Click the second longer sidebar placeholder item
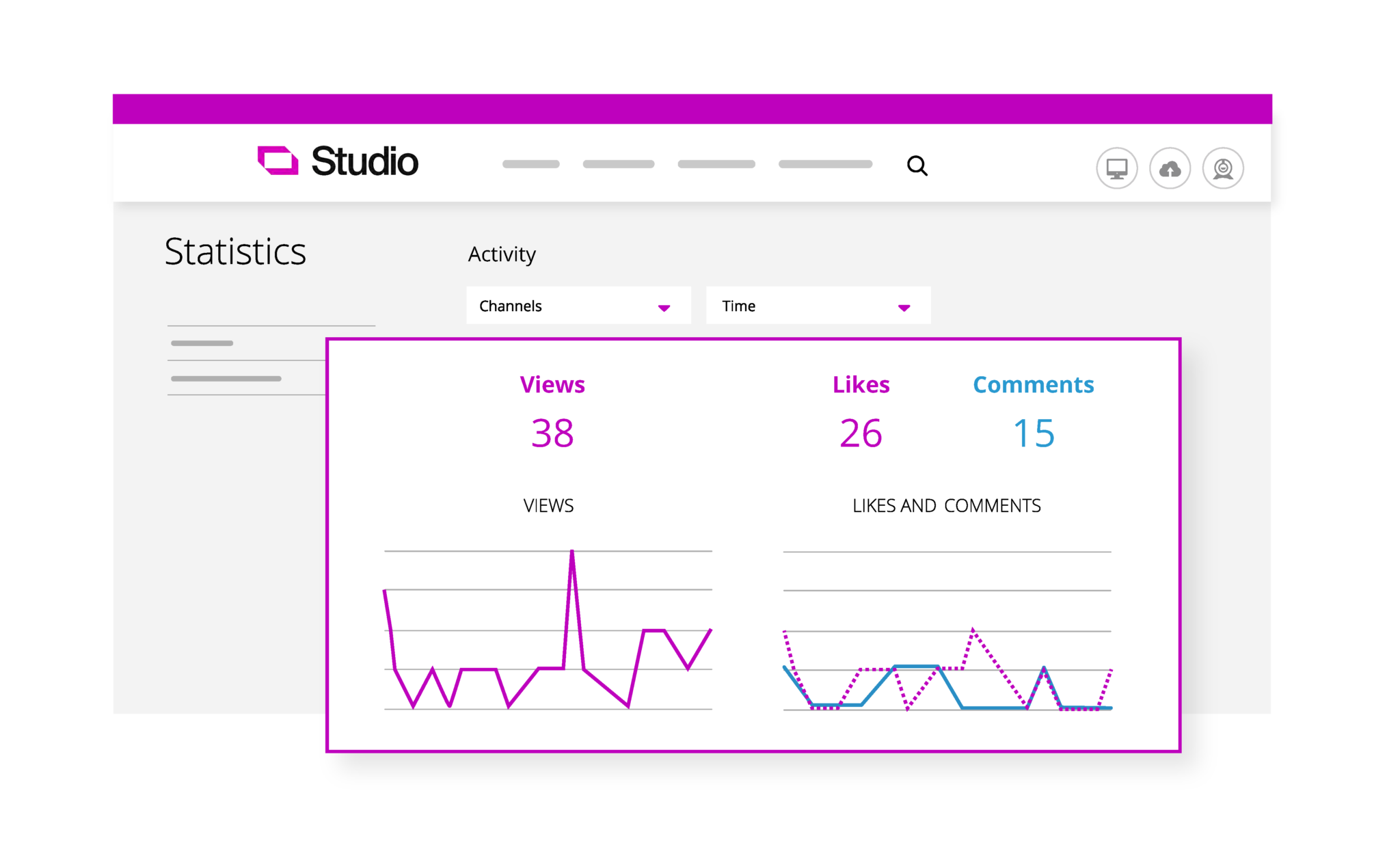The image size is (1400, 843). (x=226, y=379)
